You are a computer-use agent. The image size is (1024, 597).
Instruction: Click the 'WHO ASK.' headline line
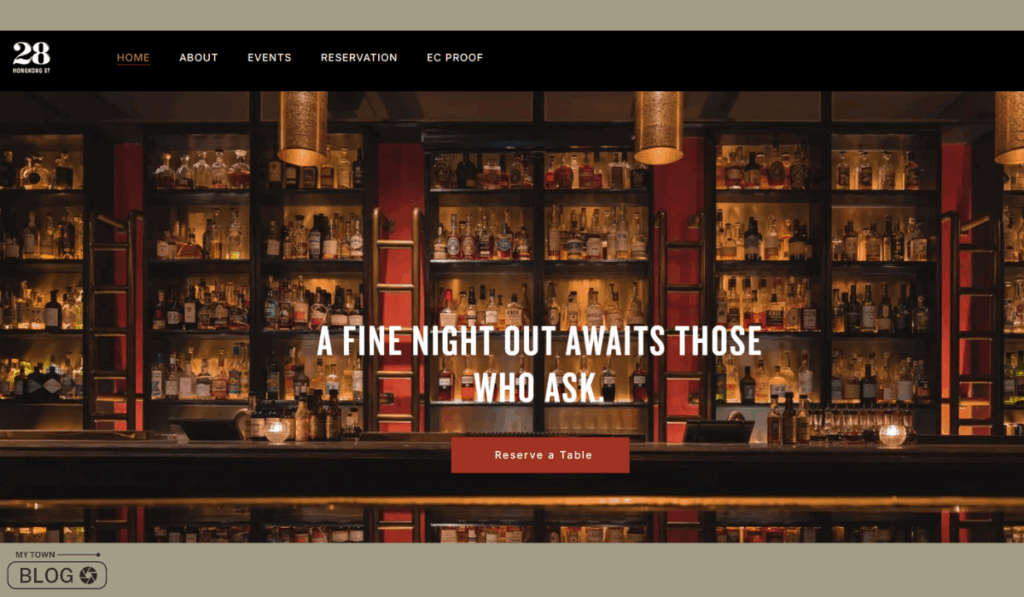(x=539, y=387)
